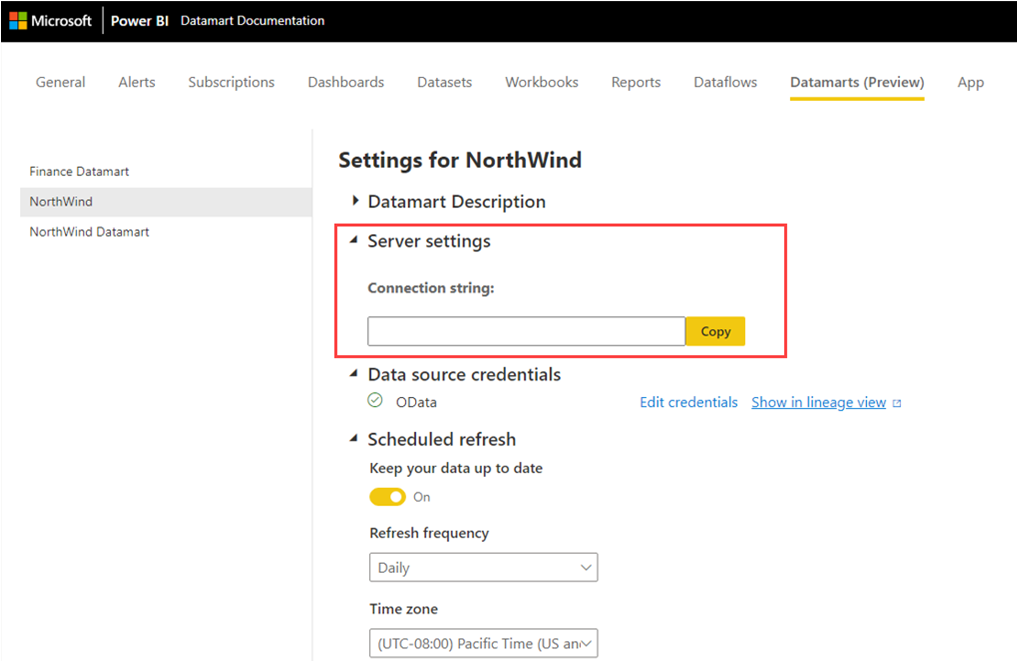
Task: Click the Copy button for the connection string
Action: click(x=715, y=330)
